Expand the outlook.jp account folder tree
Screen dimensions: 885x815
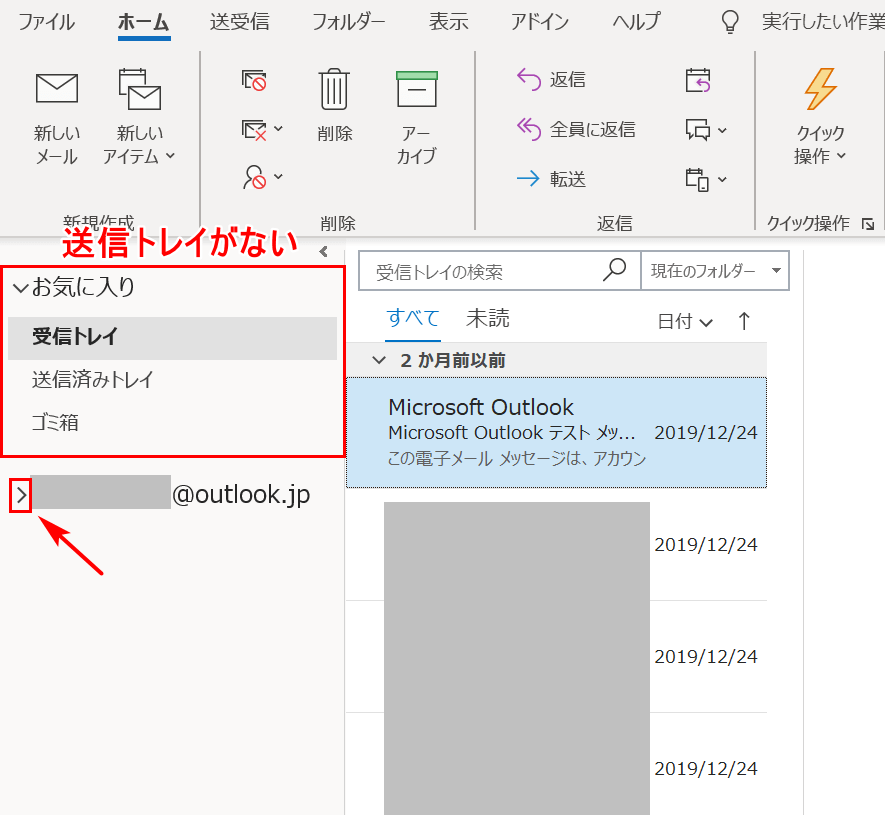click(x=21, y=494)
